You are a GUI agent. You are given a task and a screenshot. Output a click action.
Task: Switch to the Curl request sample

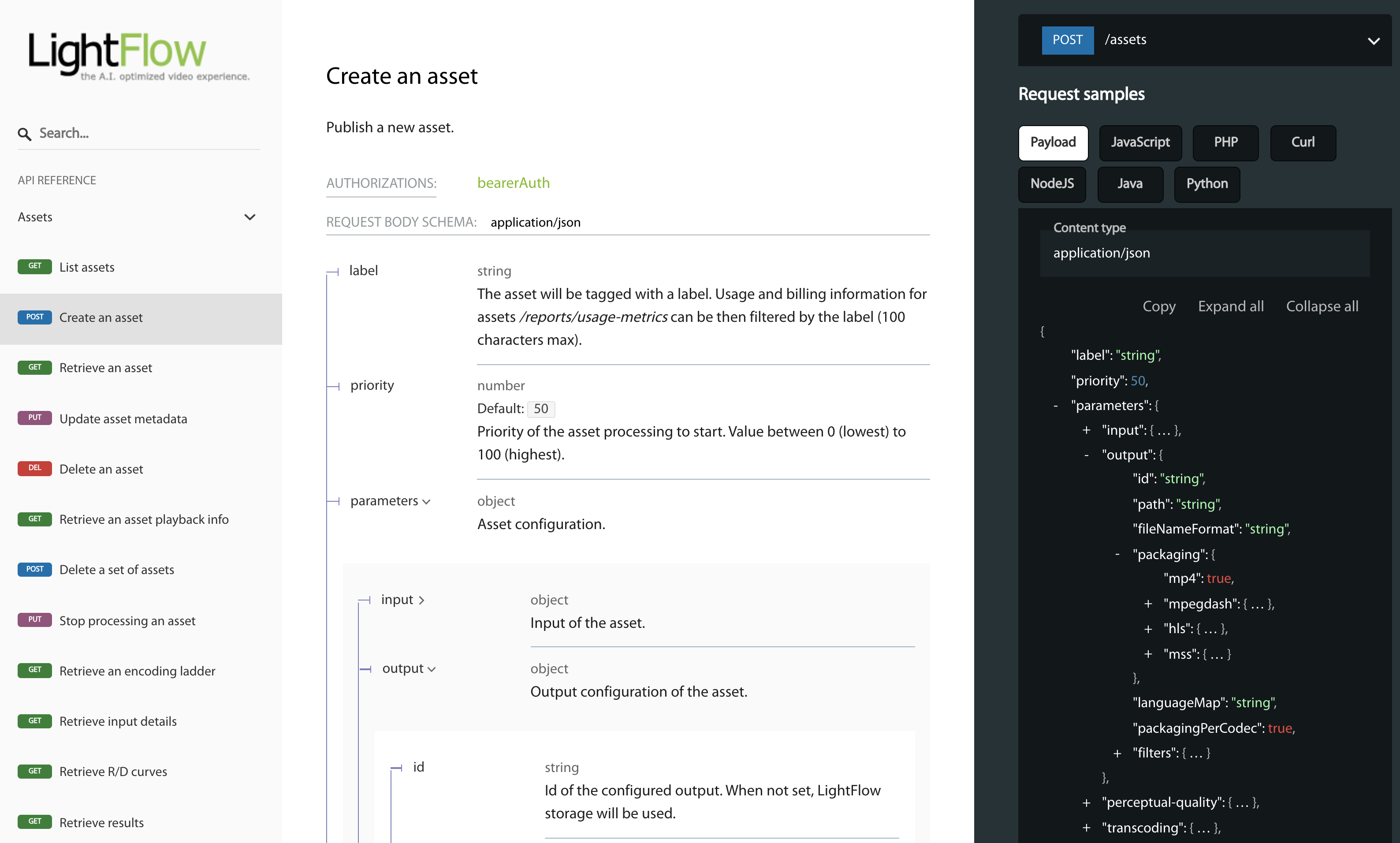coord(1303,142)
